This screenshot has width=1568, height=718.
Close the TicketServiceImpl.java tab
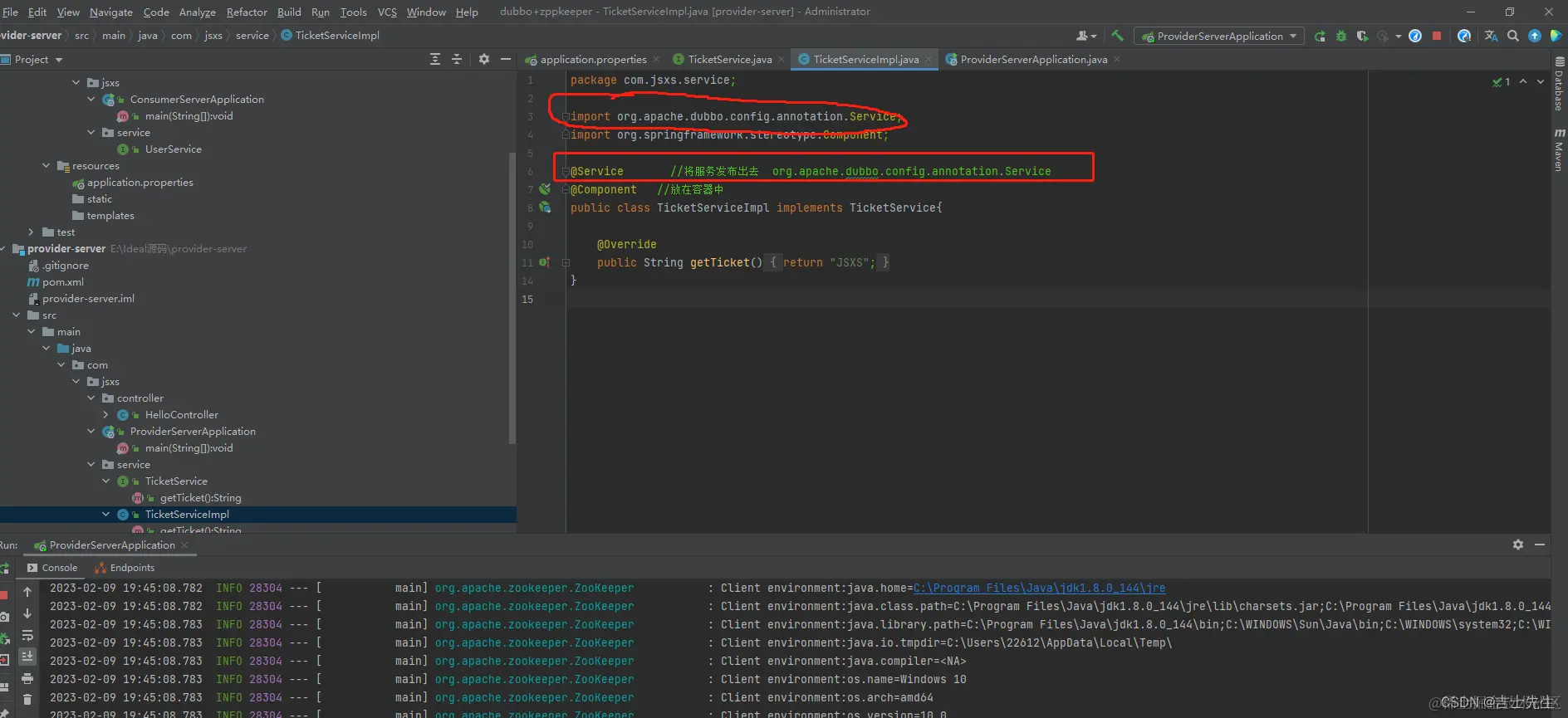tap(929, 59)
